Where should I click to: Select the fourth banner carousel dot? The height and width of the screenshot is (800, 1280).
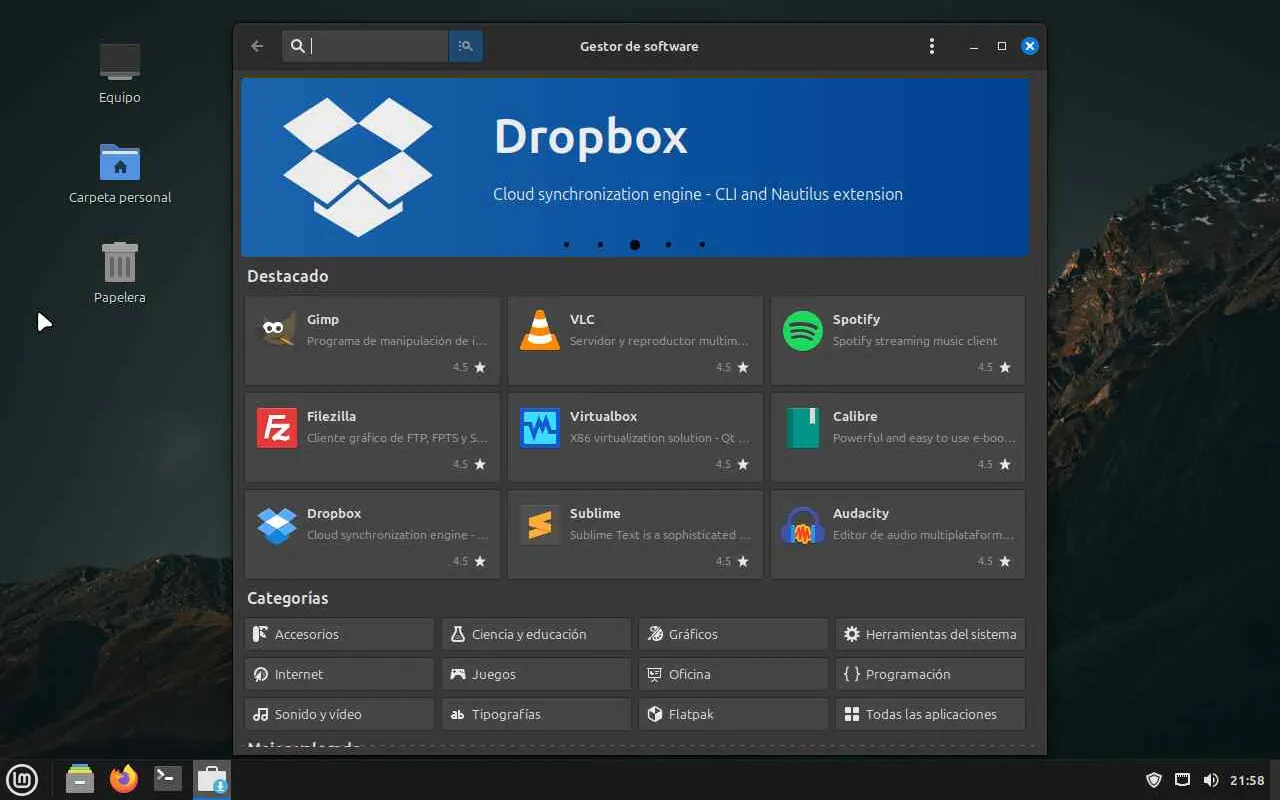point(668,244)
